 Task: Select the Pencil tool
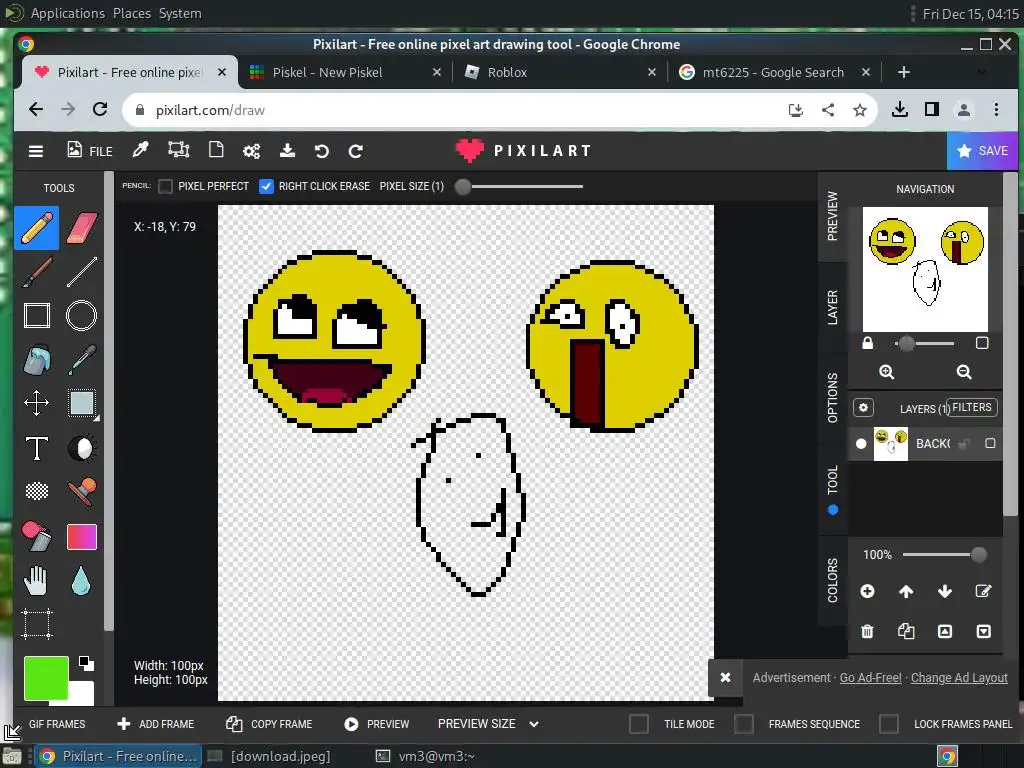coord(37,228)
